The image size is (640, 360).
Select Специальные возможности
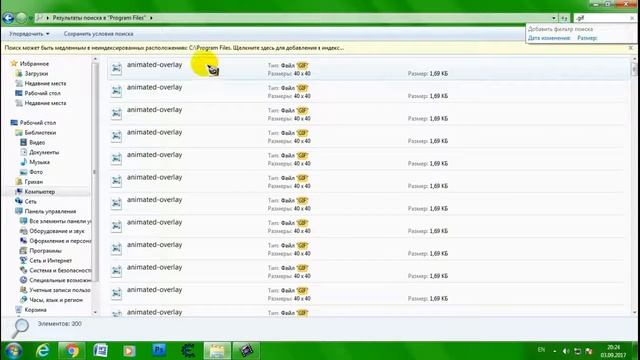[60, 280]
